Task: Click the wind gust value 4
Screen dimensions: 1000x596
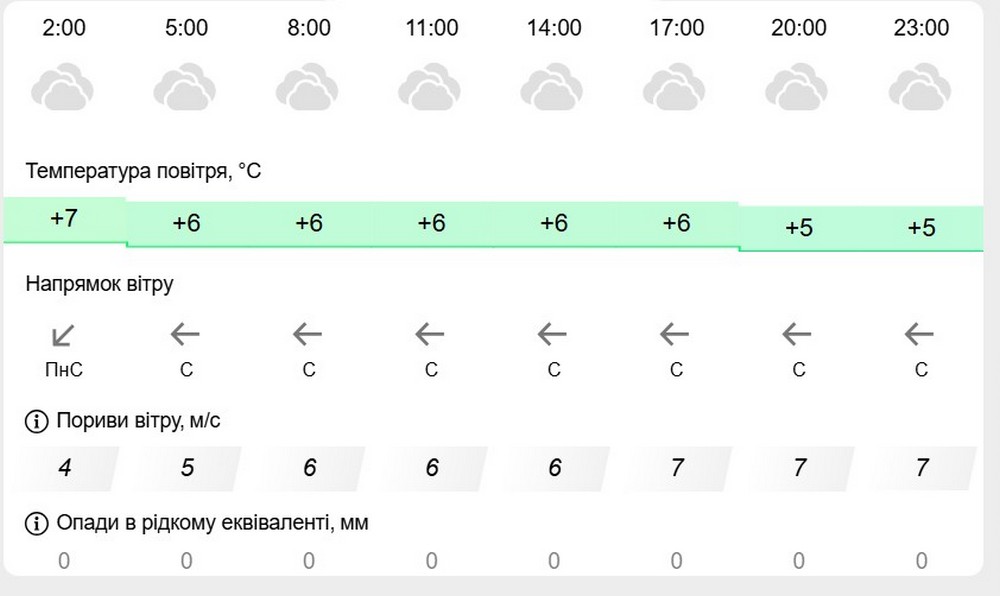Action: coord(64,467)
